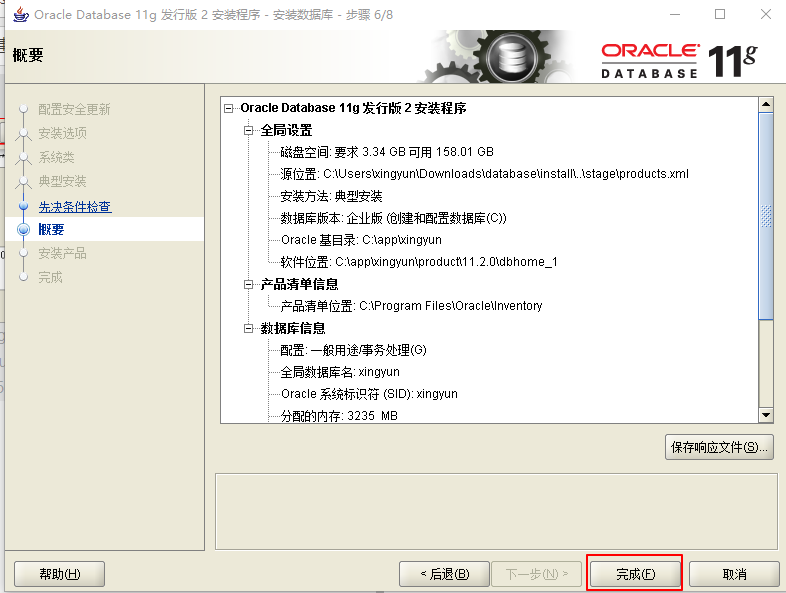Click the 先决条件检查 step bullet
Image resolution: width=786 pixels, height=593 pixels.
[23, 206]
